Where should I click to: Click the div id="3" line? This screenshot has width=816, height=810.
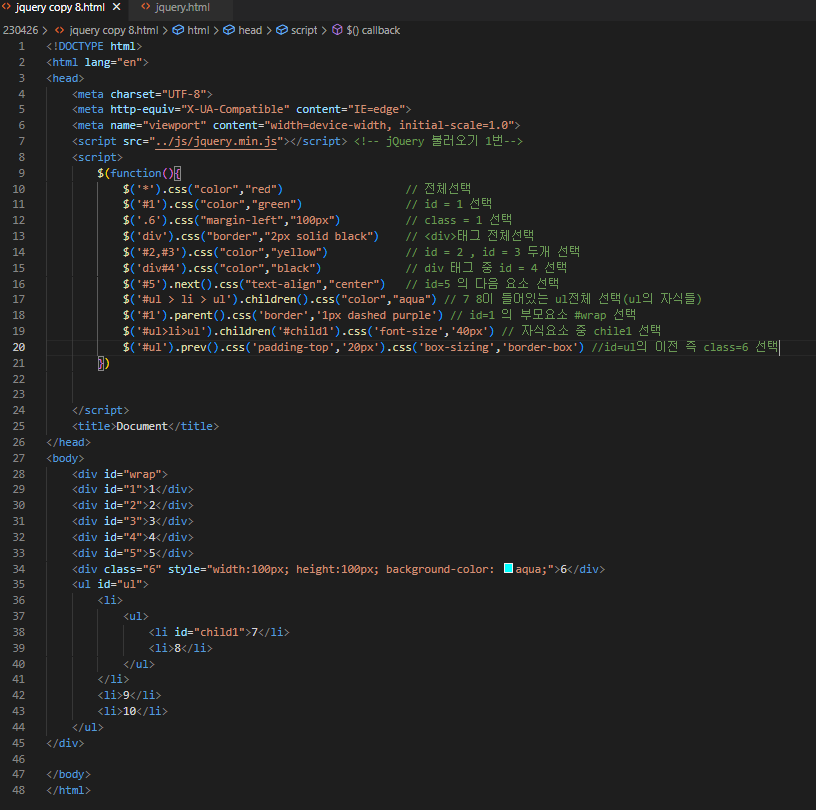(133, 521)
